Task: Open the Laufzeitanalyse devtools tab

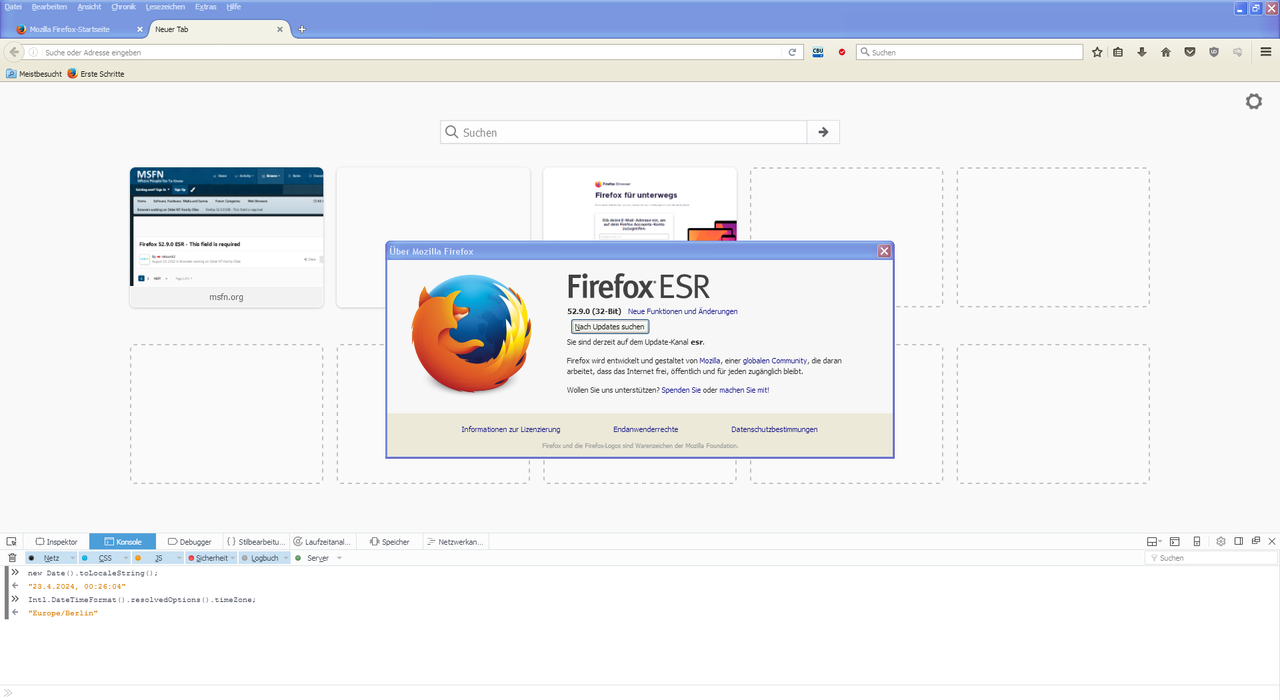Action: tap(322, 541)
